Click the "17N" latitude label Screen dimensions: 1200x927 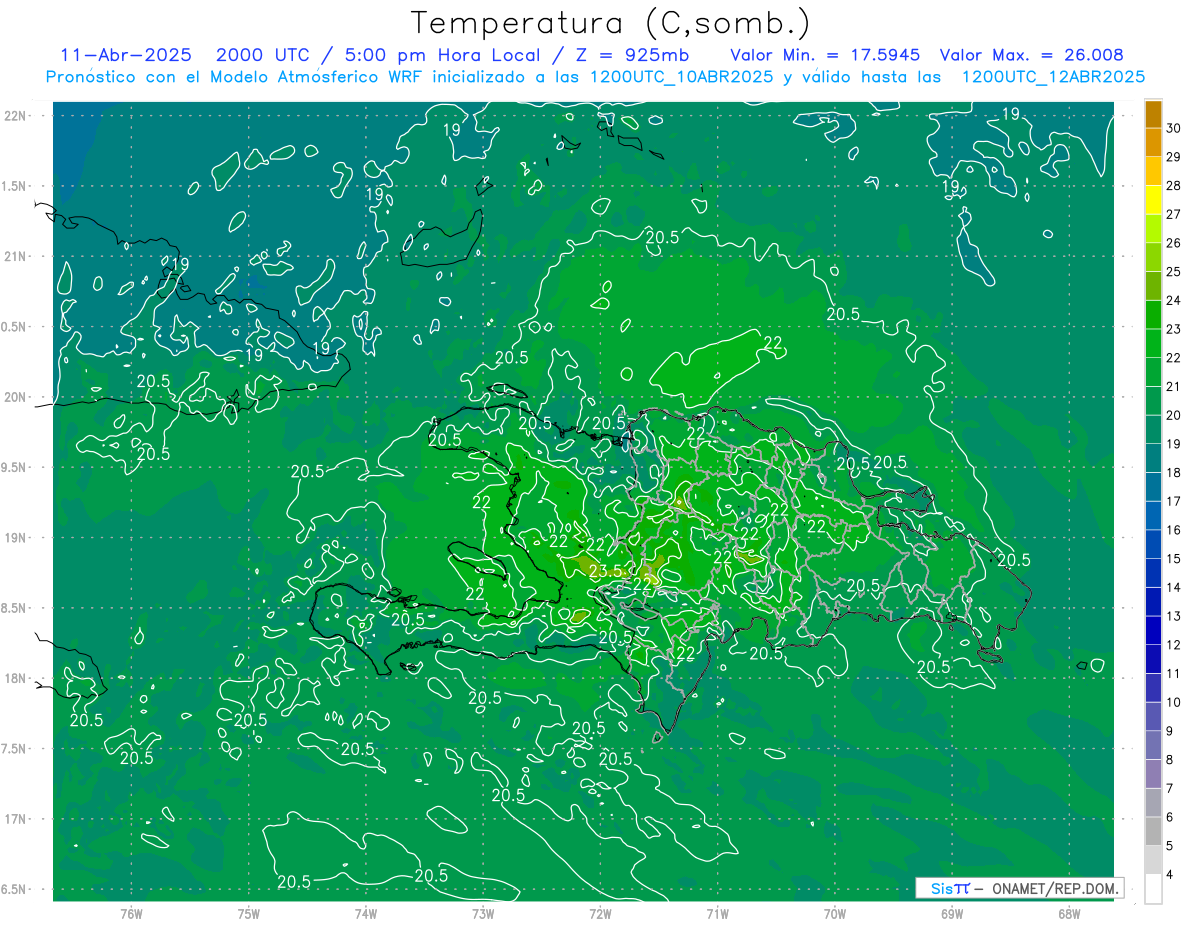coord(17,819)
